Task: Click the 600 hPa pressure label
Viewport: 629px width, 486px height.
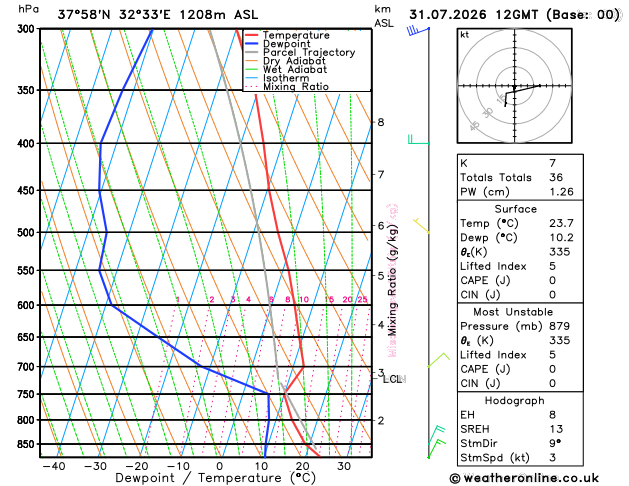Action: pyautogui.click(x=28, y=305)
